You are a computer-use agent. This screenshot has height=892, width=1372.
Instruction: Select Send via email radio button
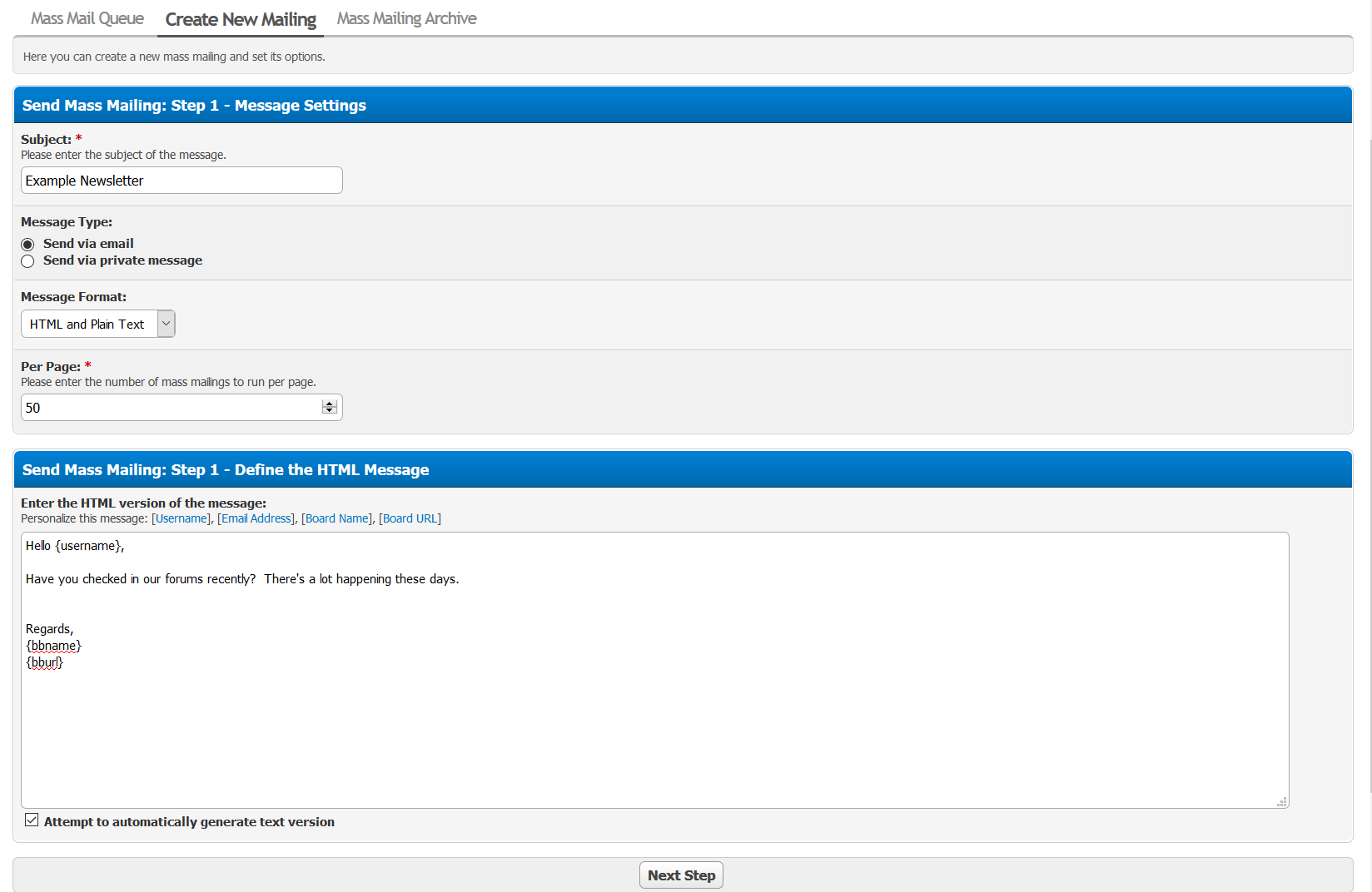coord(27,244)
